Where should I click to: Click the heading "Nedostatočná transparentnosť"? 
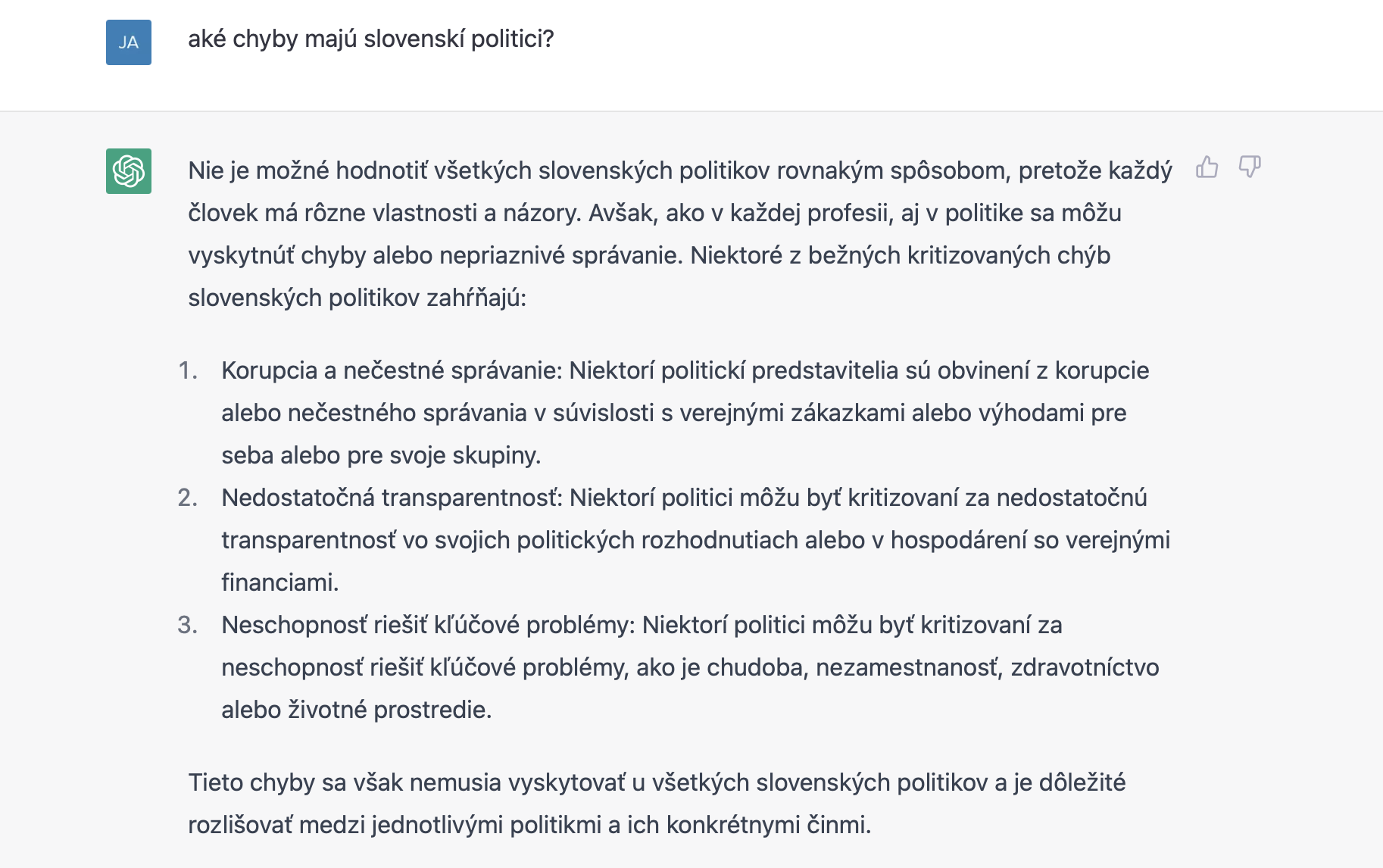point(392,498)
